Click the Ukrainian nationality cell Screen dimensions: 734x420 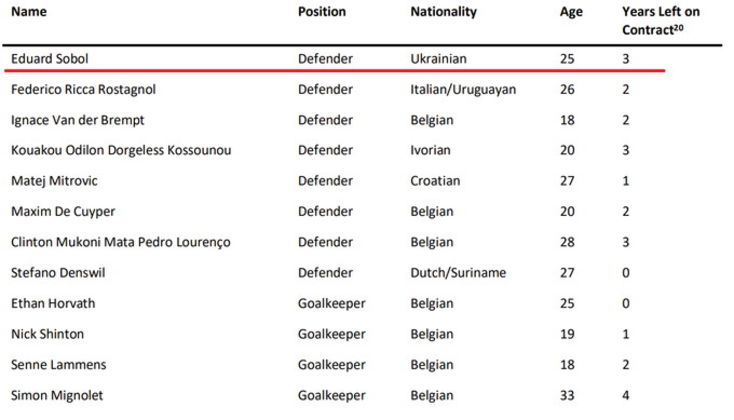click(x=439, y=59)
